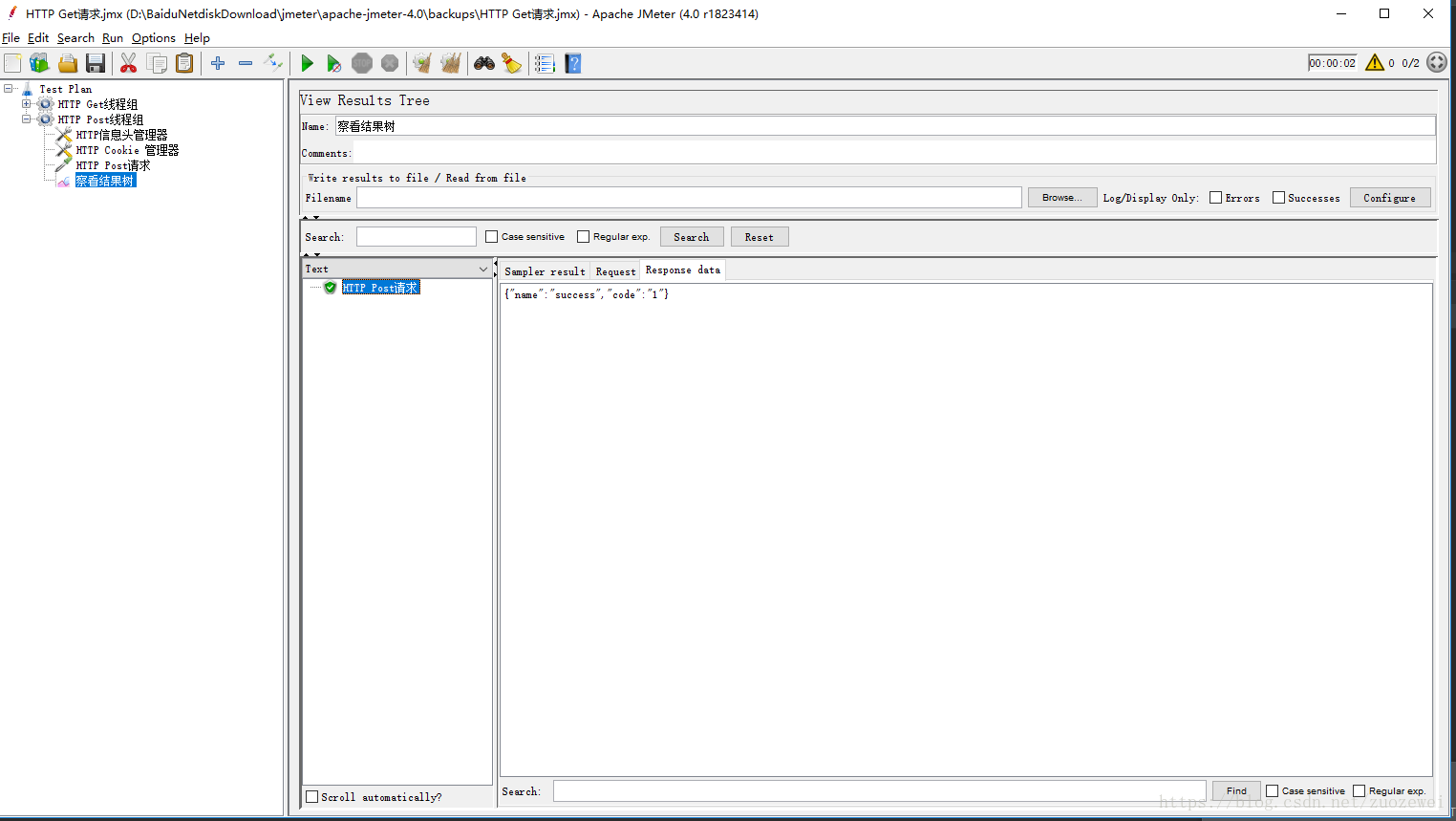Switch to the Sampler result tab

pos(545,271)
